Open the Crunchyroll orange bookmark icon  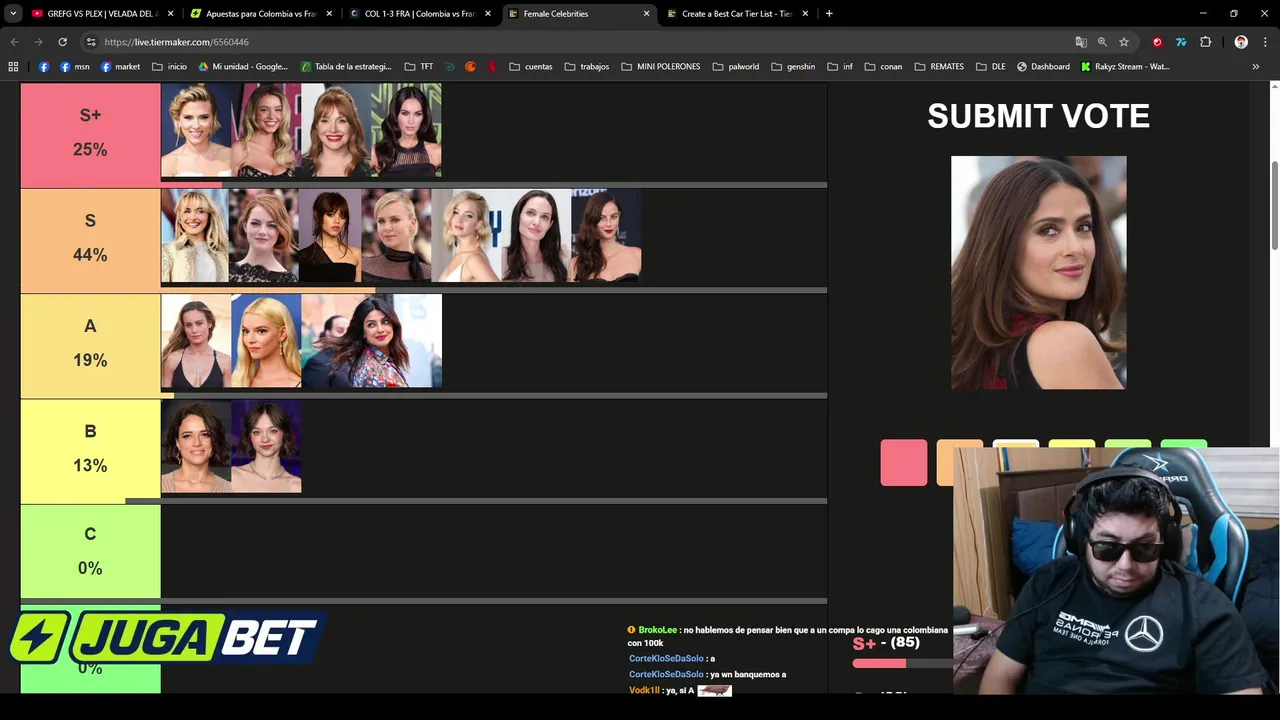471,67
